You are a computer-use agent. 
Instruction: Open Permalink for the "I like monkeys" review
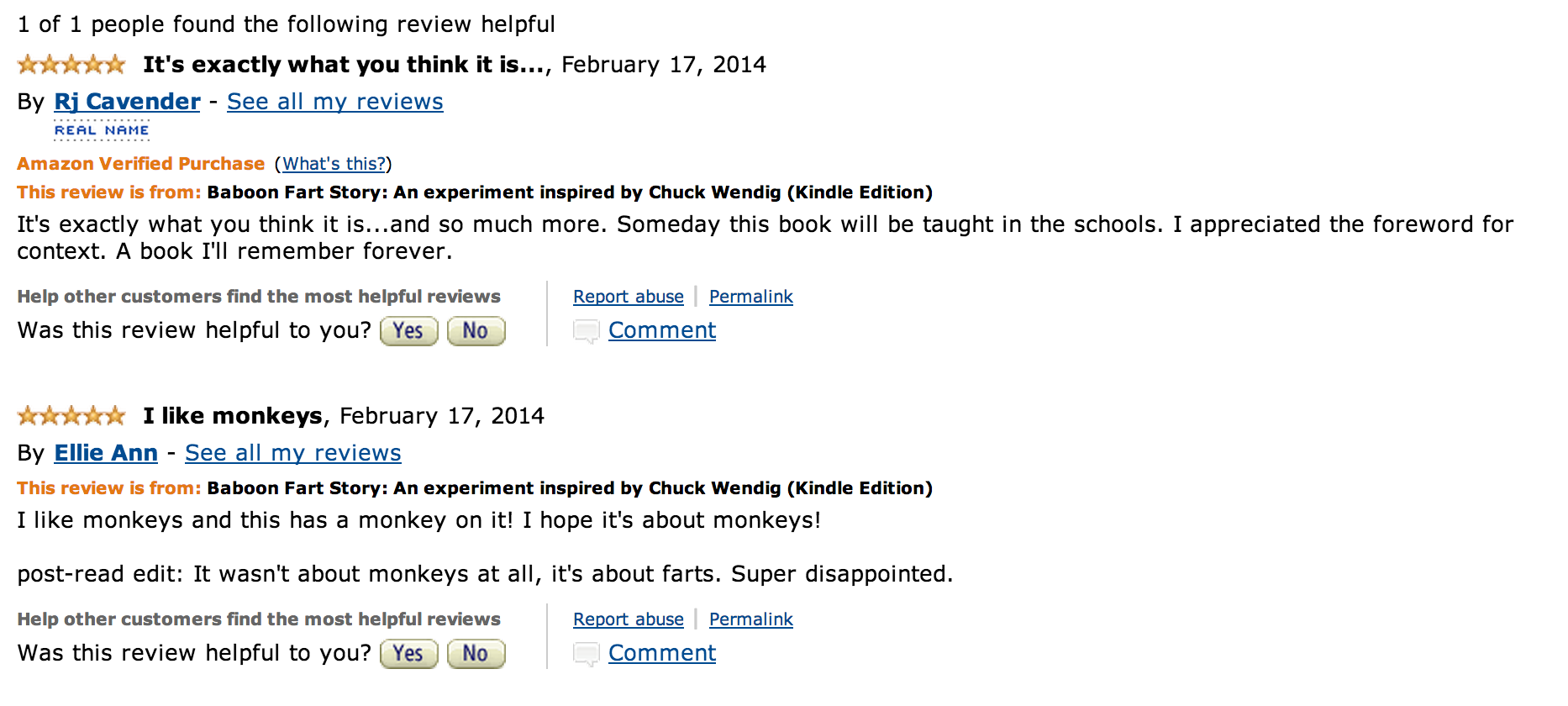pyautogui.click(x=750, y=619)
